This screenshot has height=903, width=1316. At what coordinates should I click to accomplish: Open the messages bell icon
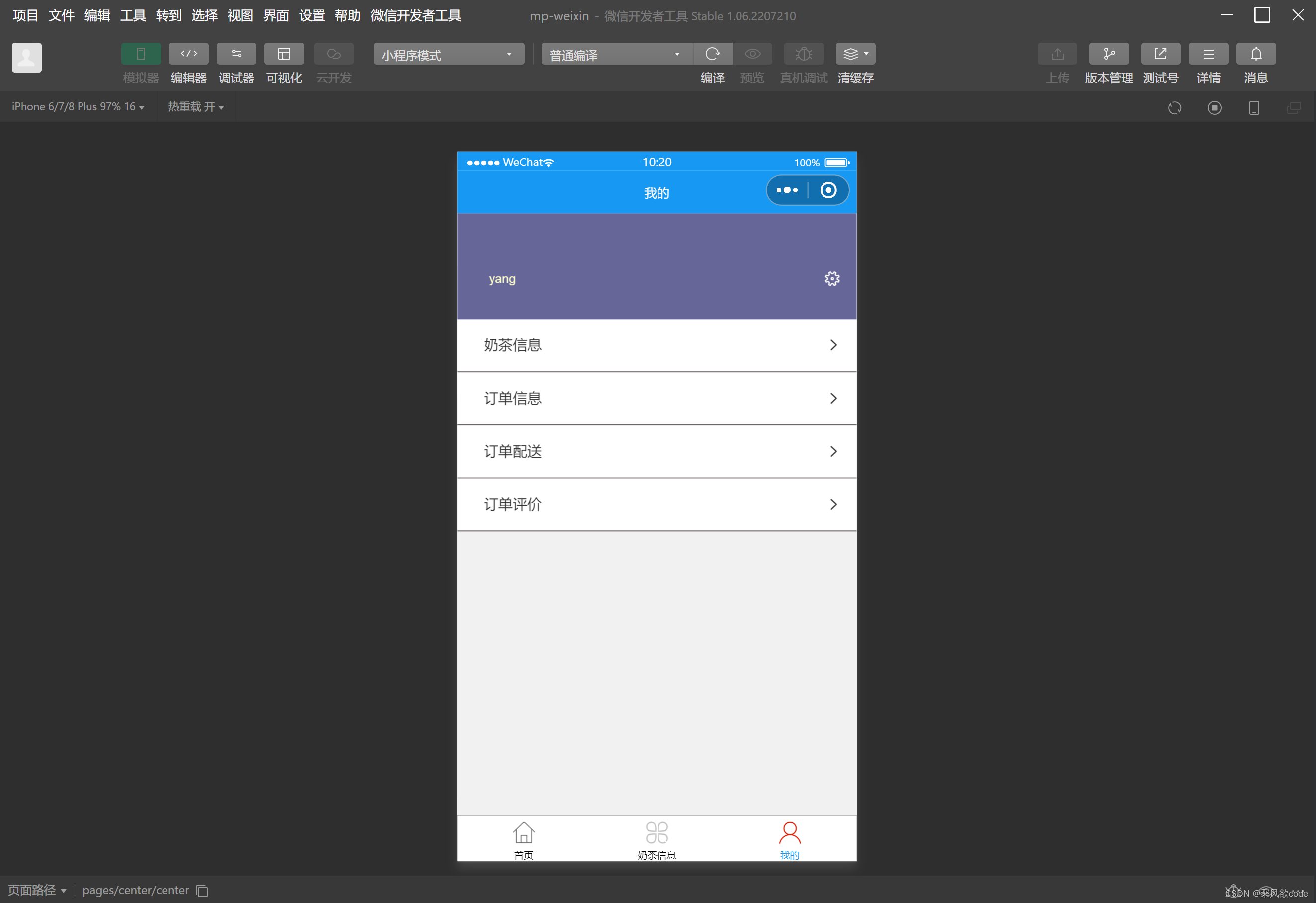point(1255,54)
